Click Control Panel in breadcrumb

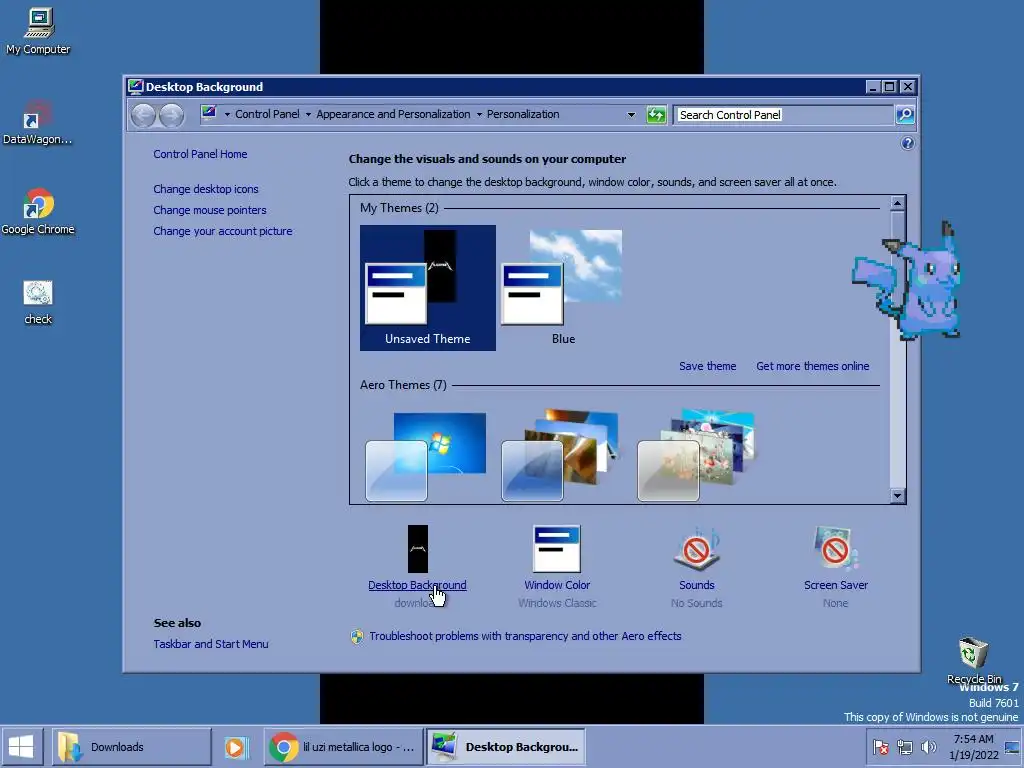tap(267, 114)
